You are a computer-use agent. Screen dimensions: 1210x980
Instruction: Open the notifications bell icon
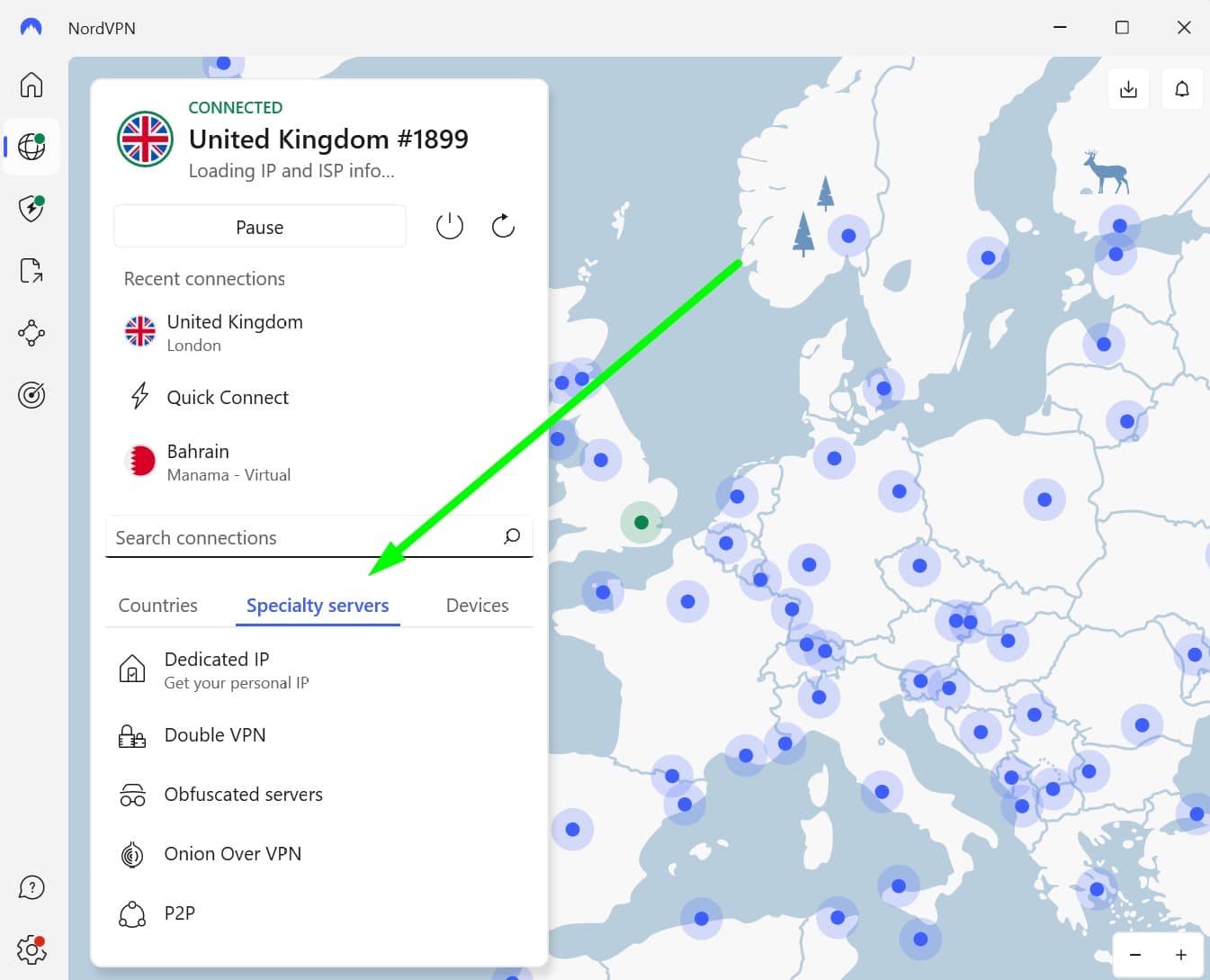pos(1182,89)
